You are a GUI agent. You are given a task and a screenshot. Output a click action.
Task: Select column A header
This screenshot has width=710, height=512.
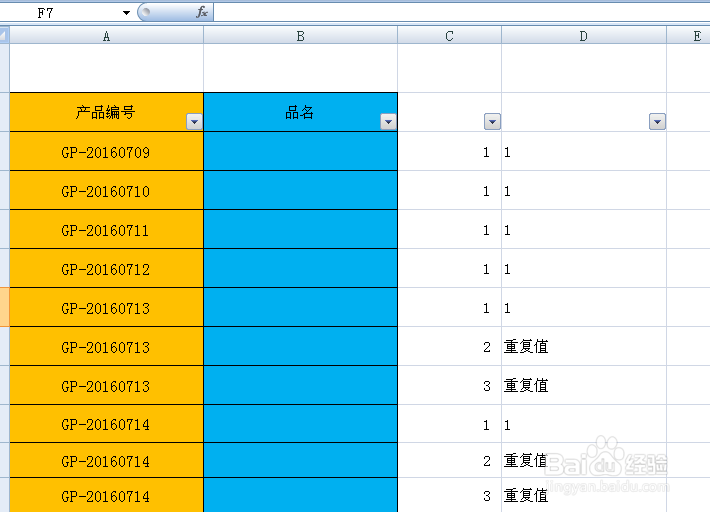106,36
